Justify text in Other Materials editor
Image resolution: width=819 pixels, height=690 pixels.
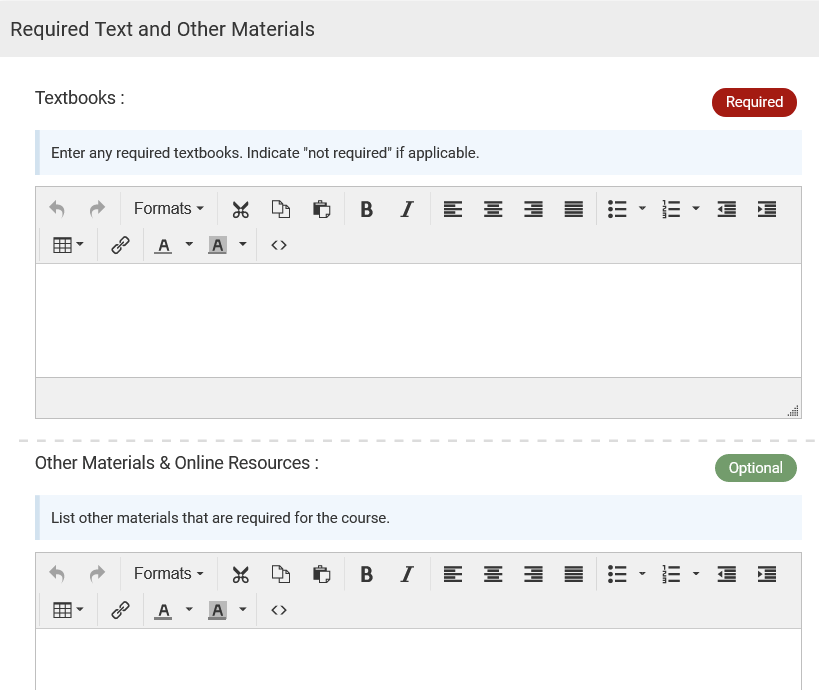574,574
